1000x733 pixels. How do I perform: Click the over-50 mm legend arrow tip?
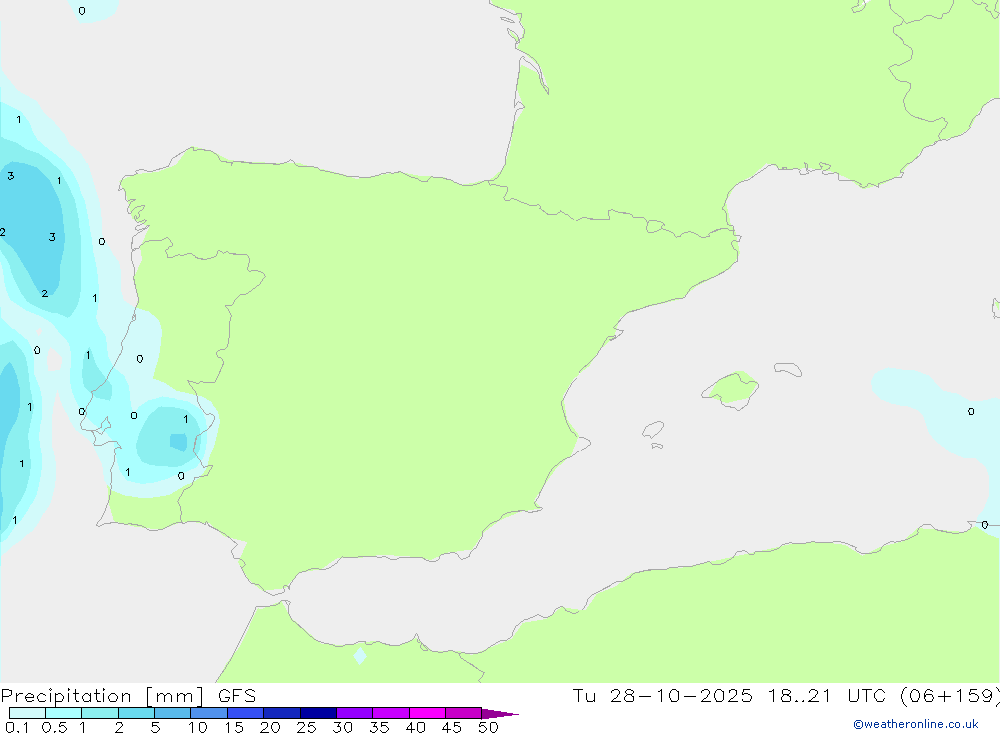tap(500, 713)
